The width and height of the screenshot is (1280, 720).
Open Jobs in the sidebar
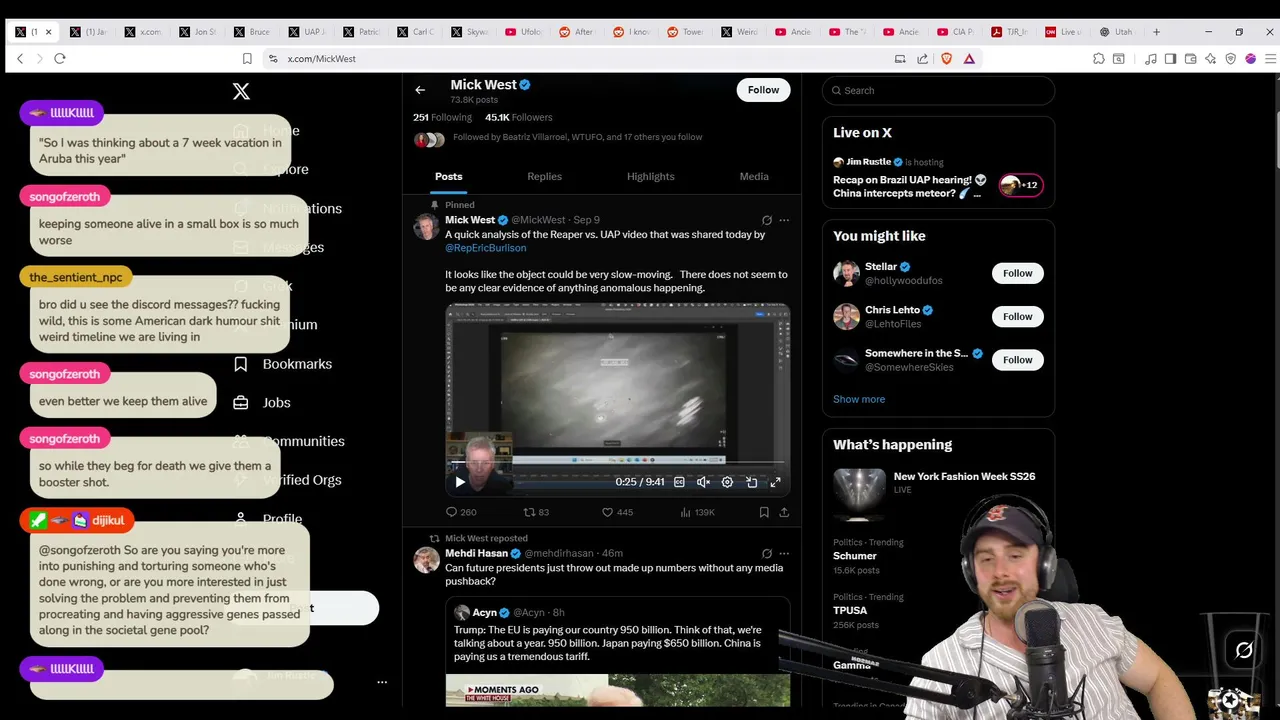click(262, 403)
